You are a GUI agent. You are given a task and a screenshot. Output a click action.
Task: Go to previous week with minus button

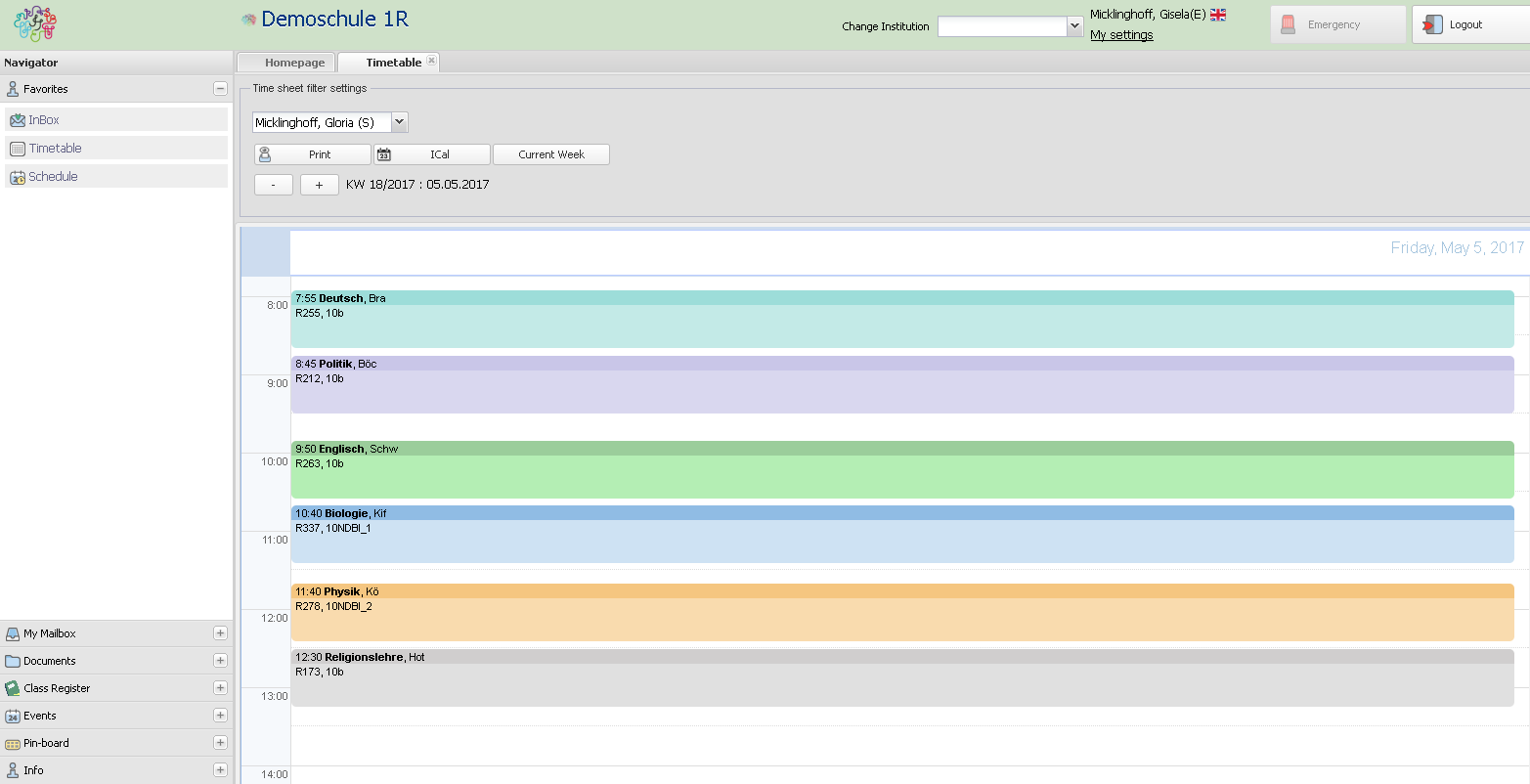[x=274, y=185]
